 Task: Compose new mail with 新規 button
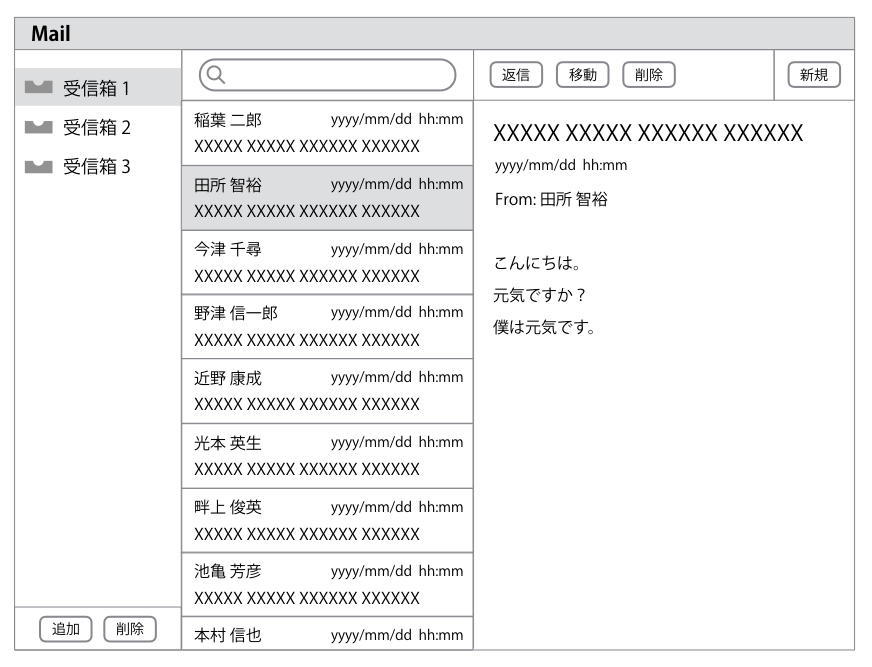coord(814,75)
